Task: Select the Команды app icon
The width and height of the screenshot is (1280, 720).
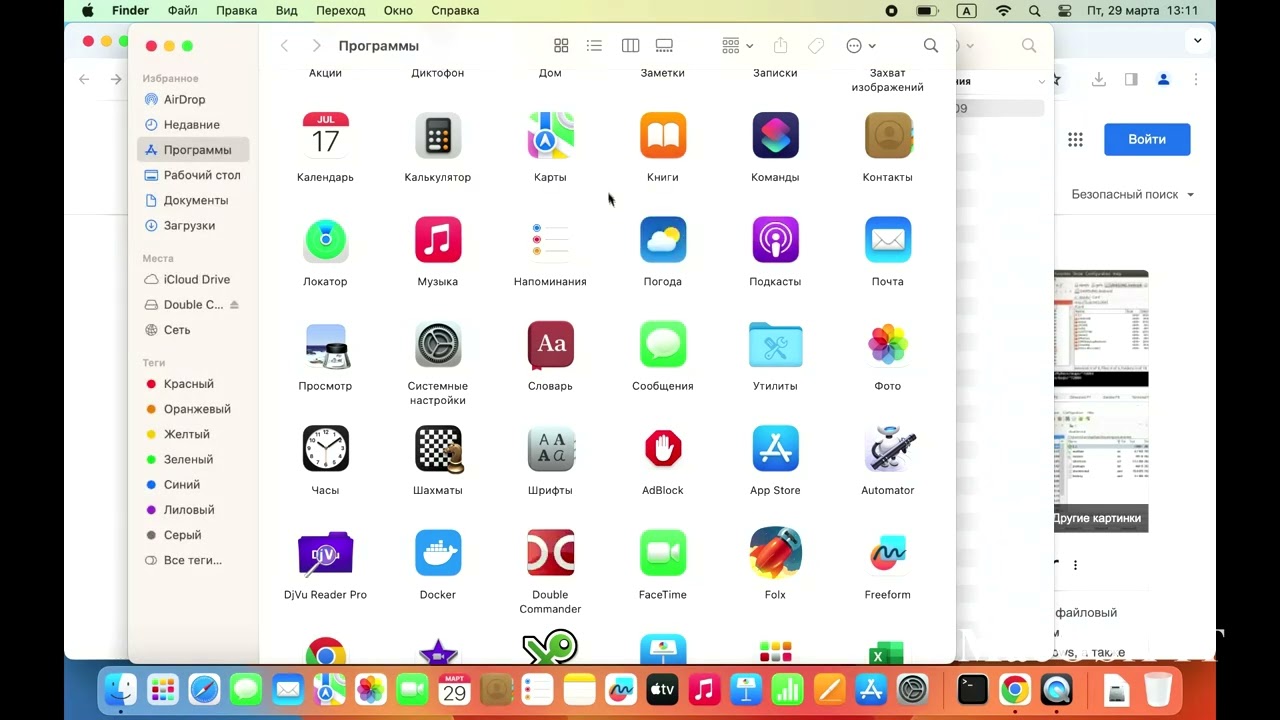Action: (x=775, y=135)
